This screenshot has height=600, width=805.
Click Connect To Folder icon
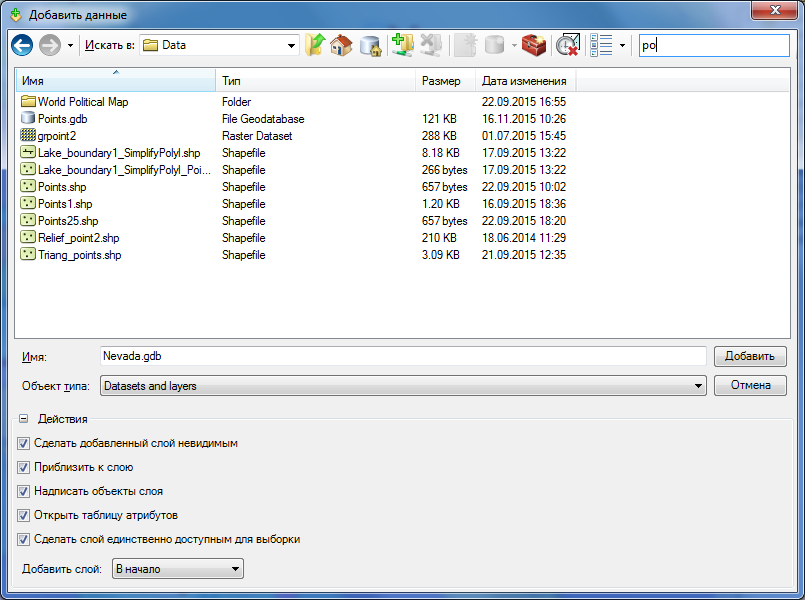pyautogui.click(x=403, y=45)
